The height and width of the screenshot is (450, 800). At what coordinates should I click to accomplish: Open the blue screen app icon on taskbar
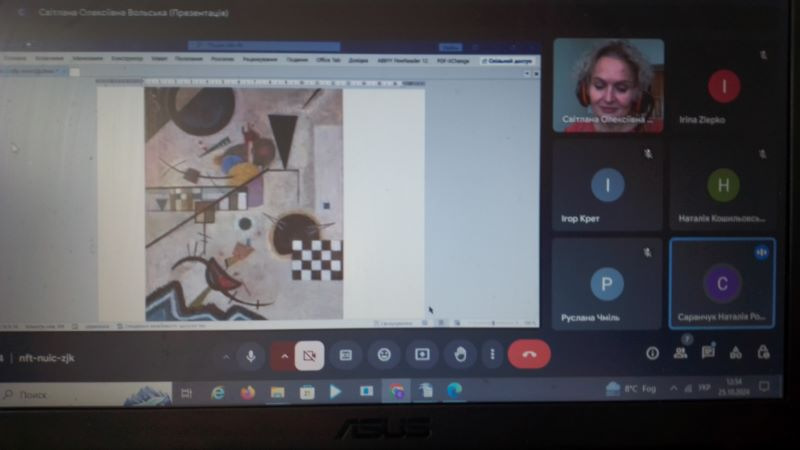366,391
